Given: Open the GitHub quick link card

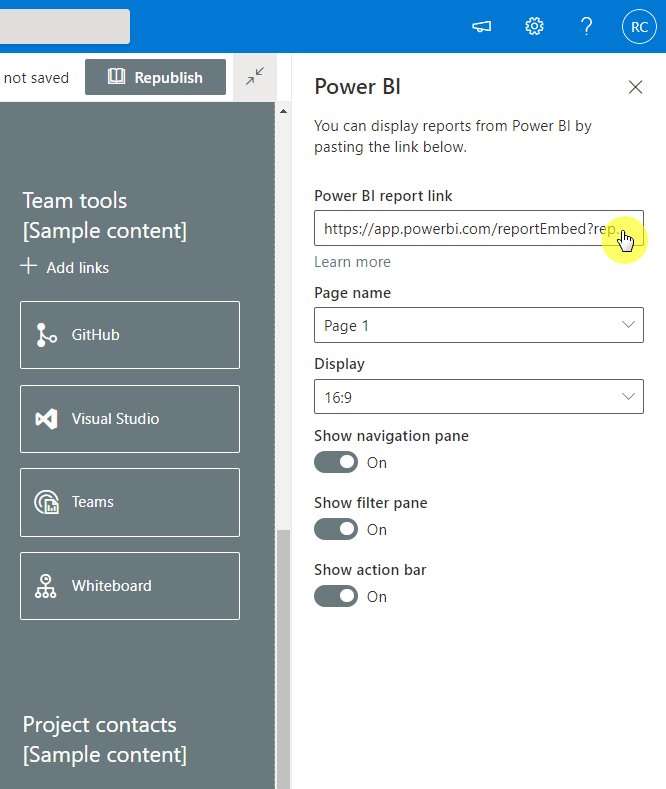Looking at the screenshot, I should click(130, 335).
